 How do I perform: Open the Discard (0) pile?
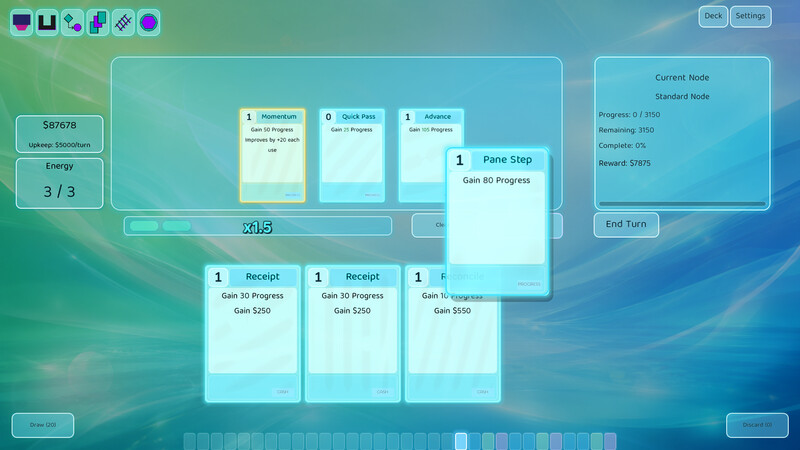757,425
